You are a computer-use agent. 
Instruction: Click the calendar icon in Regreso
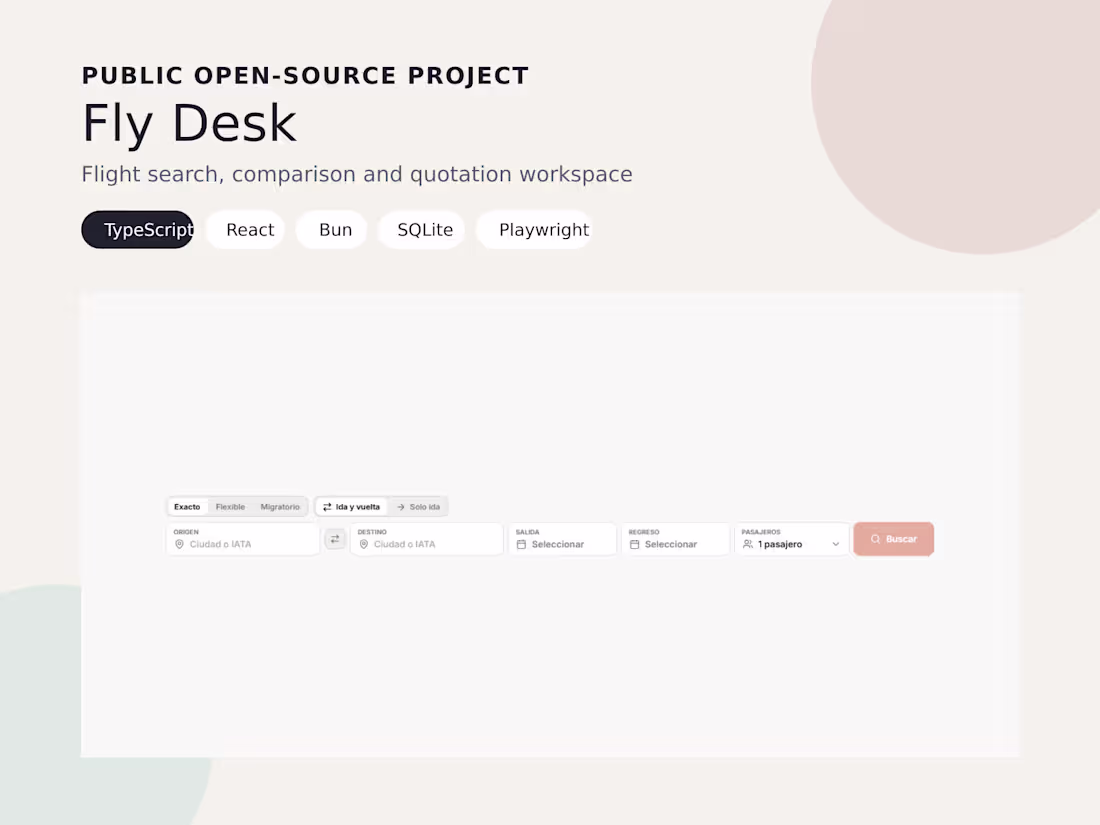634,544
